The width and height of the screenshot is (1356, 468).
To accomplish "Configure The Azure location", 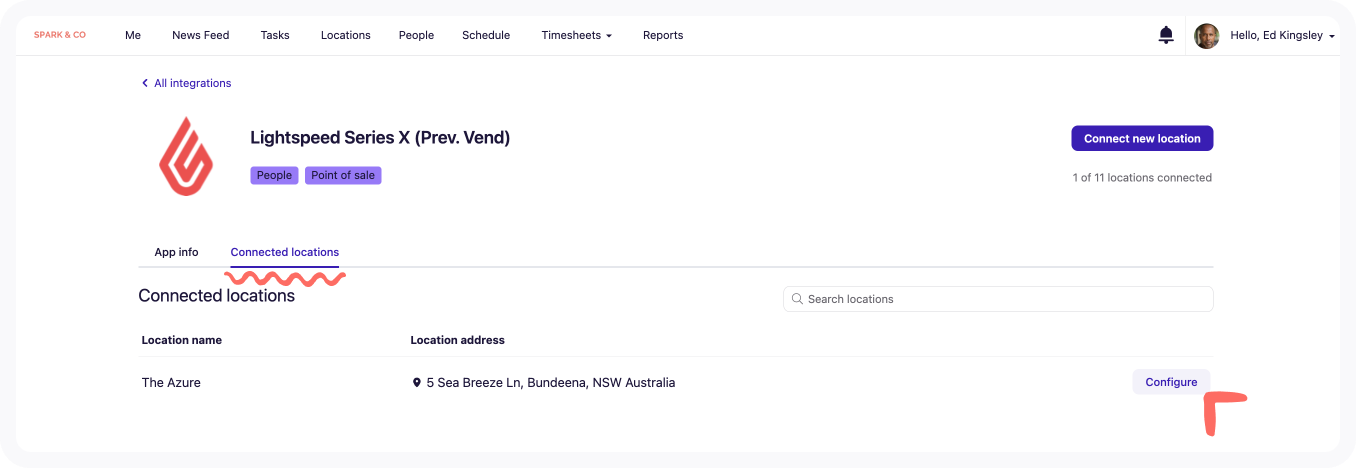I will click(x=1171, y=382).
